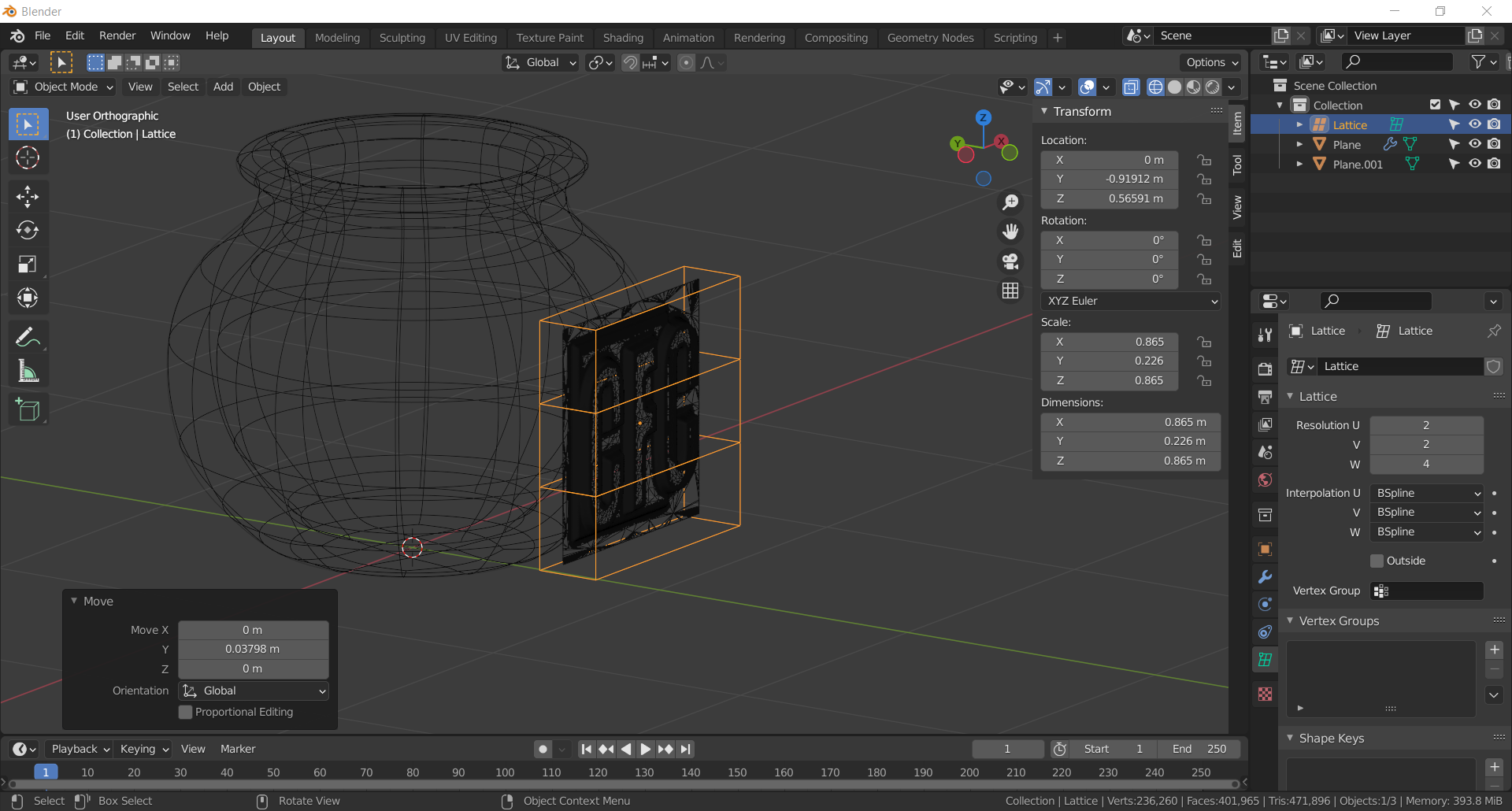Select the Annotate tool
This screenshot has width=1512, height=811.
tap(28, 337)
